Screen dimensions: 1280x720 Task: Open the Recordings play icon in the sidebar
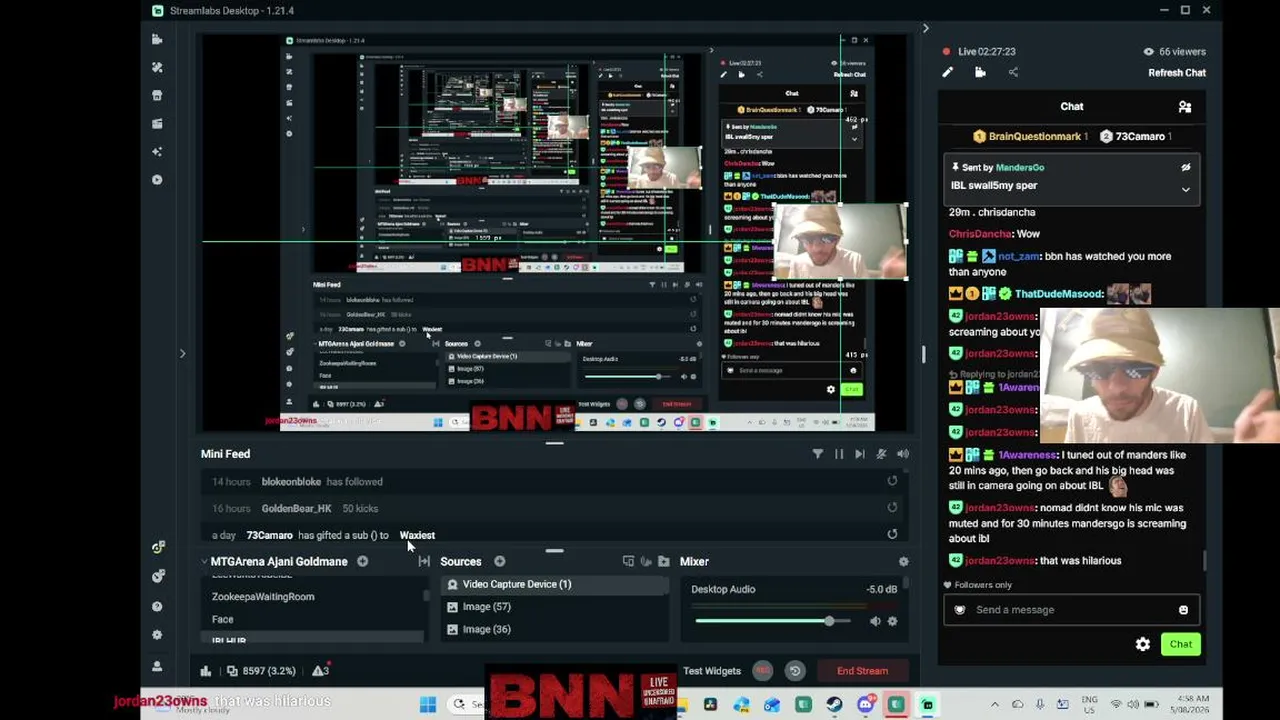coord(157,180)
